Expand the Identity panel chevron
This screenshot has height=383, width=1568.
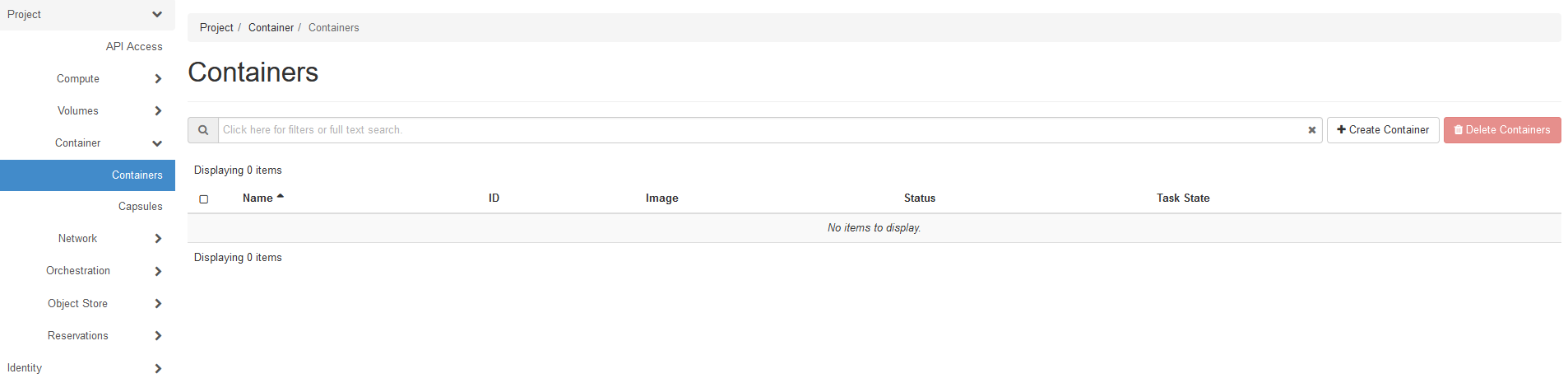pos(158,368)
